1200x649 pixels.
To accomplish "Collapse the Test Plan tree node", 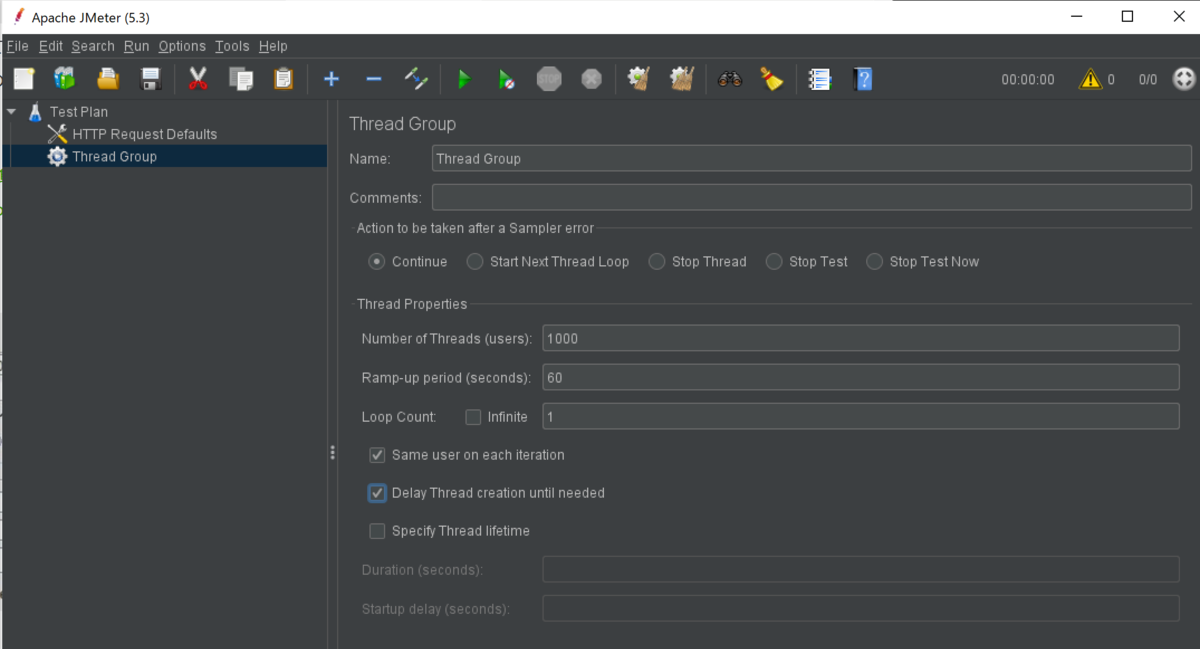I will pyautogui.click(x=12, y=112).
